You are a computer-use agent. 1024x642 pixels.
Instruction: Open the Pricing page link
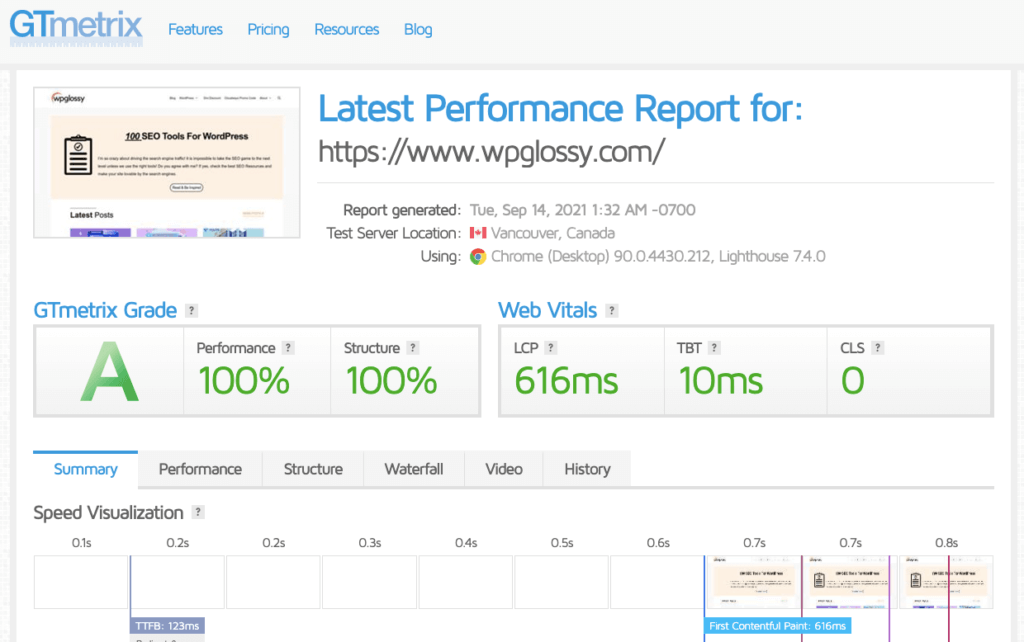268,29
